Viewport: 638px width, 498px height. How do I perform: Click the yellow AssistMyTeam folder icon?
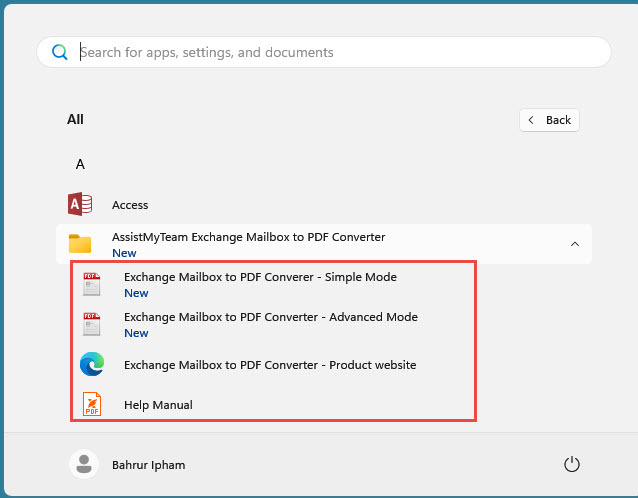point(80,244)
